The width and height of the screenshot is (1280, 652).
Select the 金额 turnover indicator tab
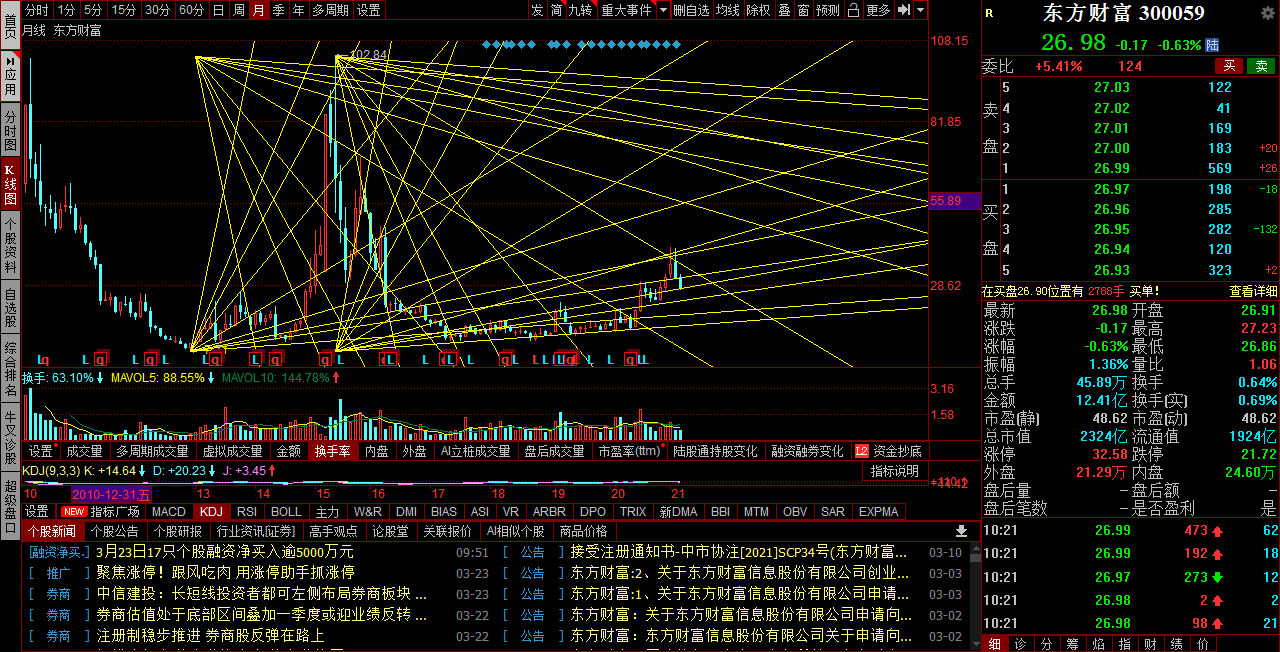point(288,451)
